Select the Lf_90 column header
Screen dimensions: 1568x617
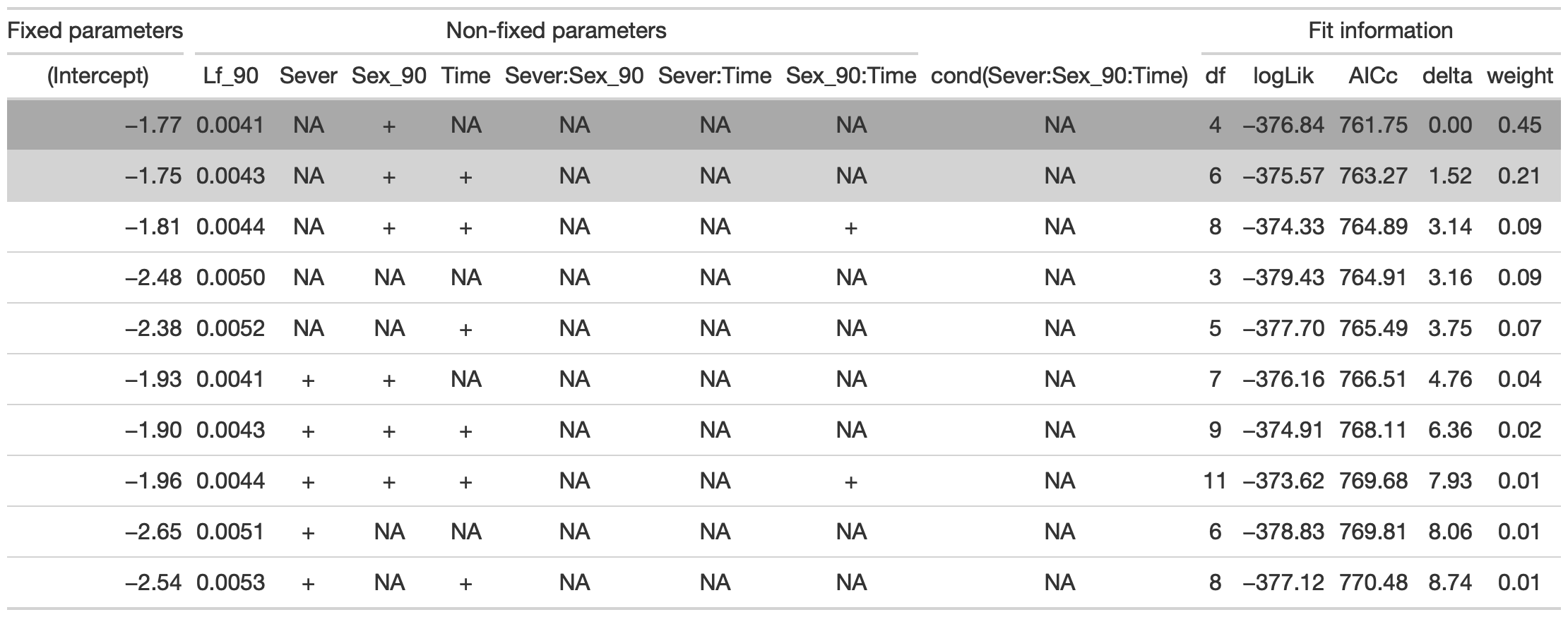point(230,76)
